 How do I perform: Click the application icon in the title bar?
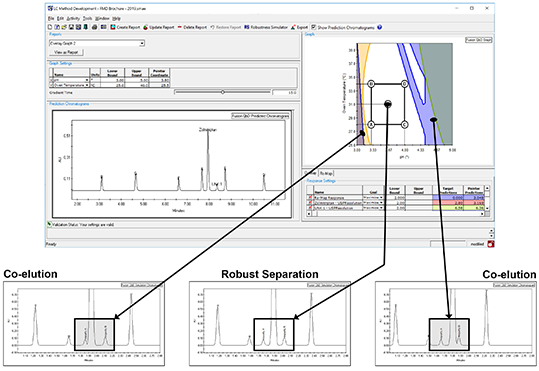[51, 8]
